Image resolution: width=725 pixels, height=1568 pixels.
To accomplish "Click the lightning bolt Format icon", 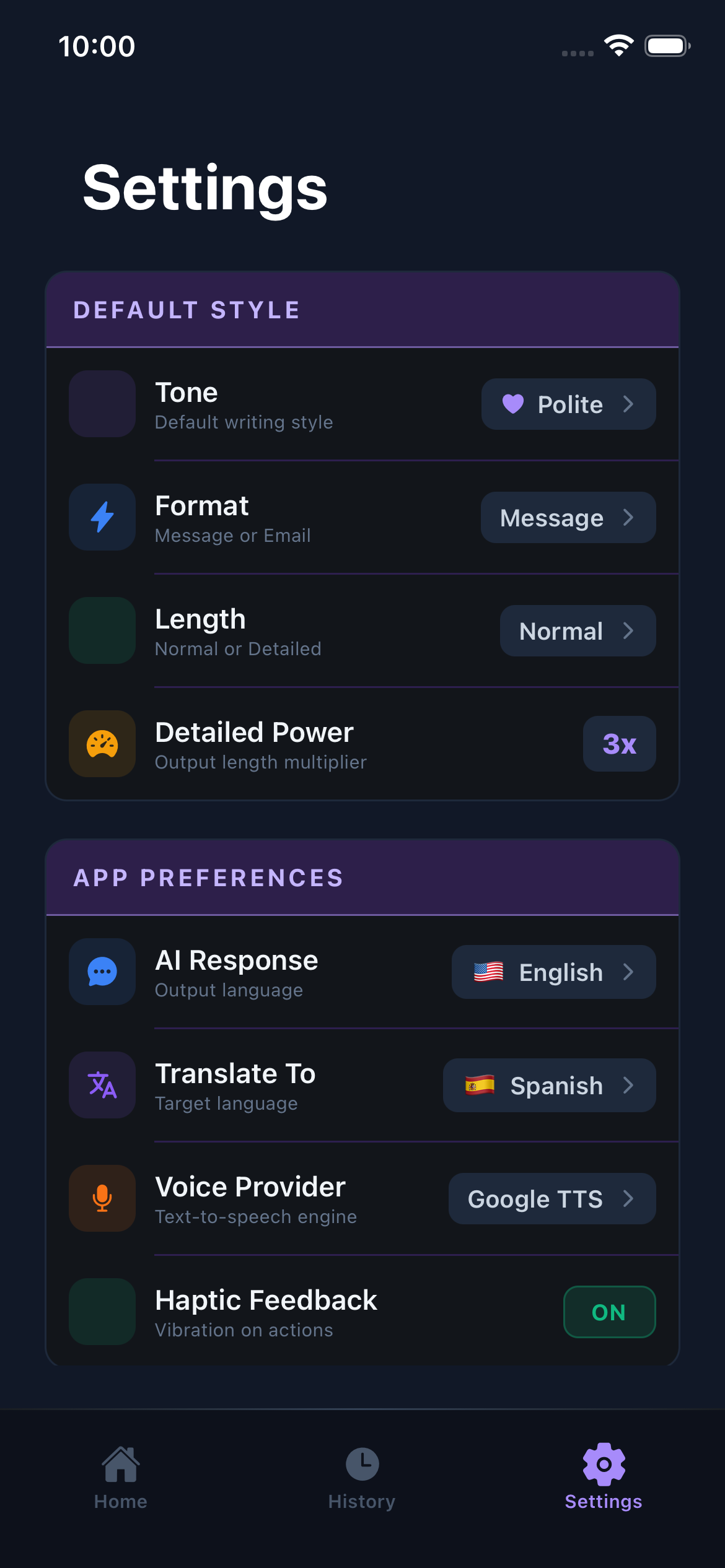I will tap(102, 518).
